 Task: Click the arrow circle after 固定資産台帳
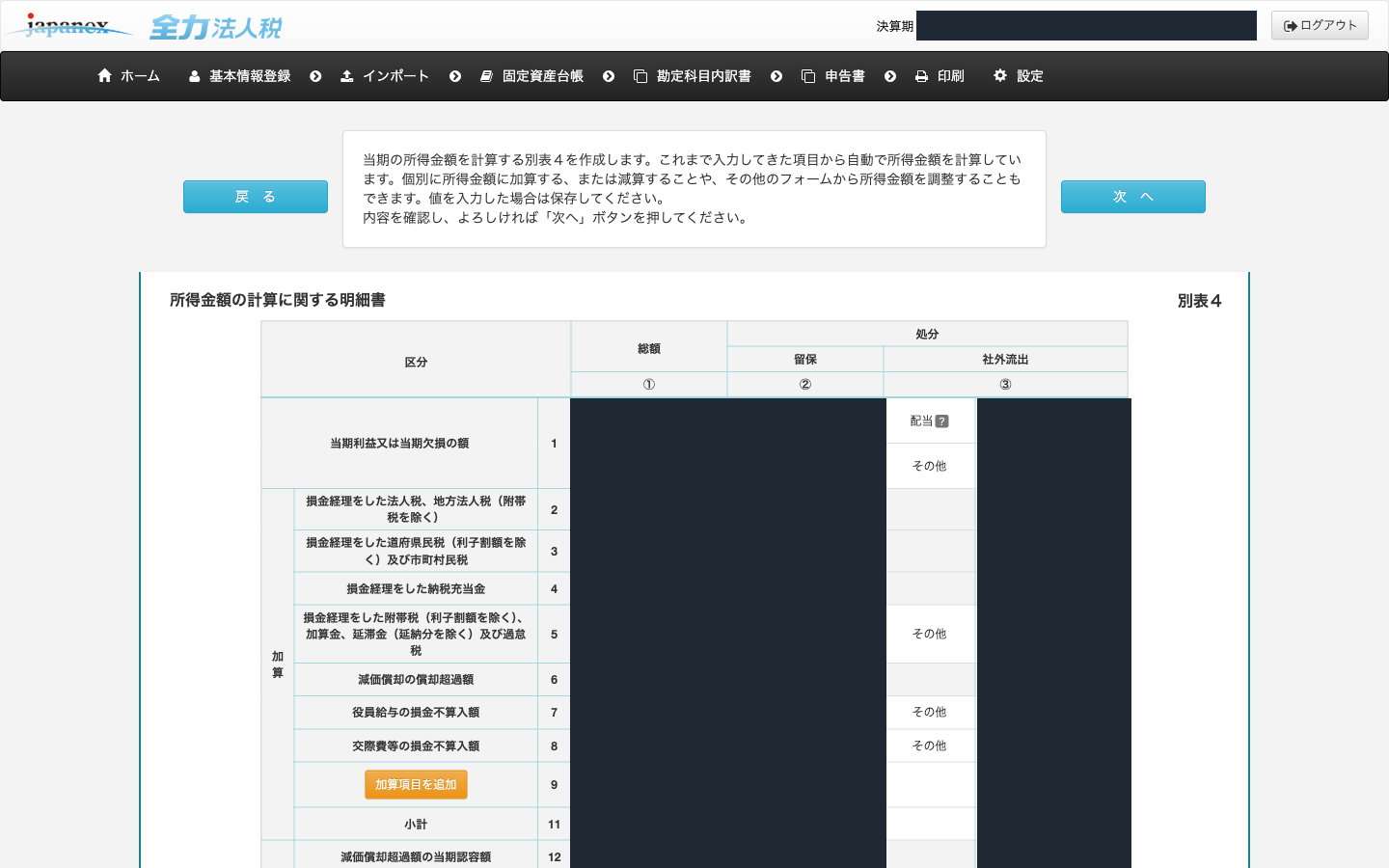point(609,76)
